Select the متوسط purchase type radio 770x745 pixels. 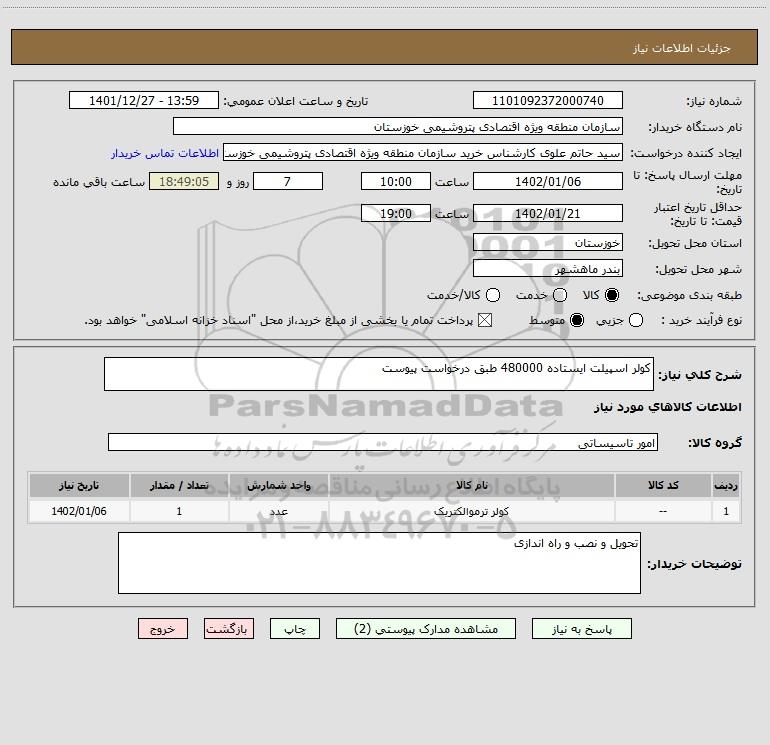[577, 320]
